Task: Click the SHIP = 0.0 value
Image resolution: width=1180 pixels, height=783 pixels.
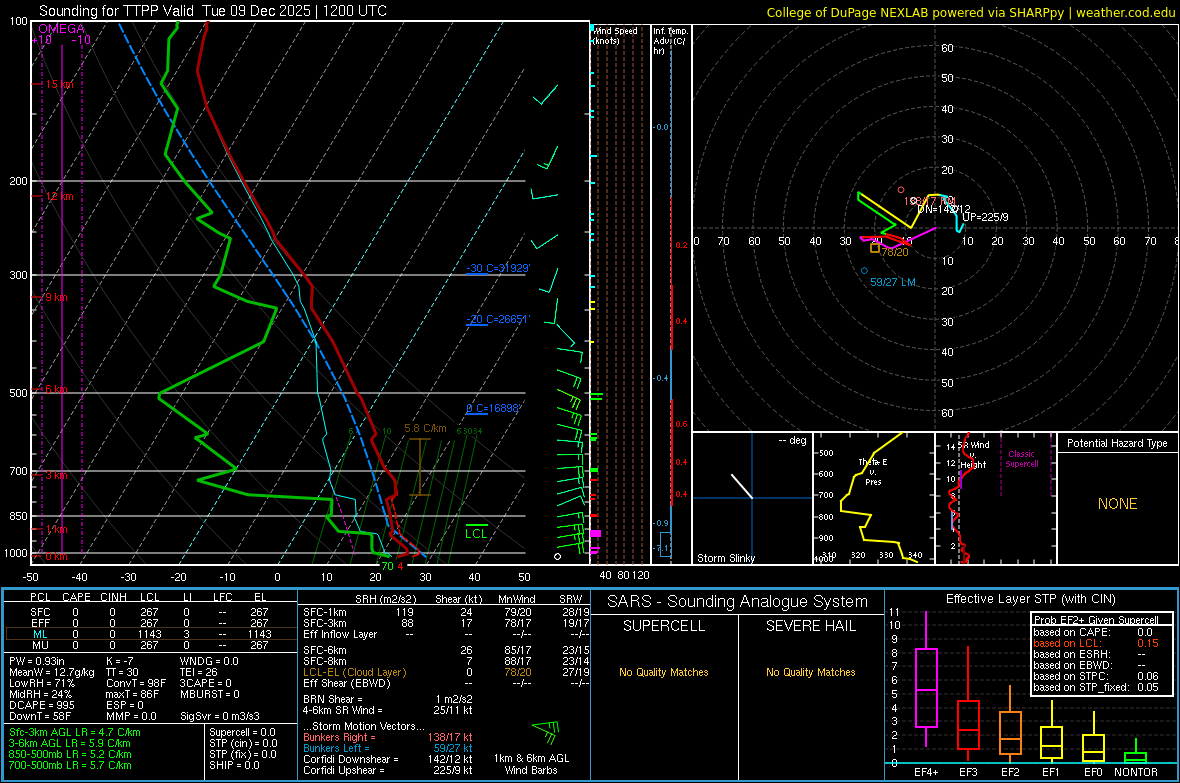Action: coord(234,765)
